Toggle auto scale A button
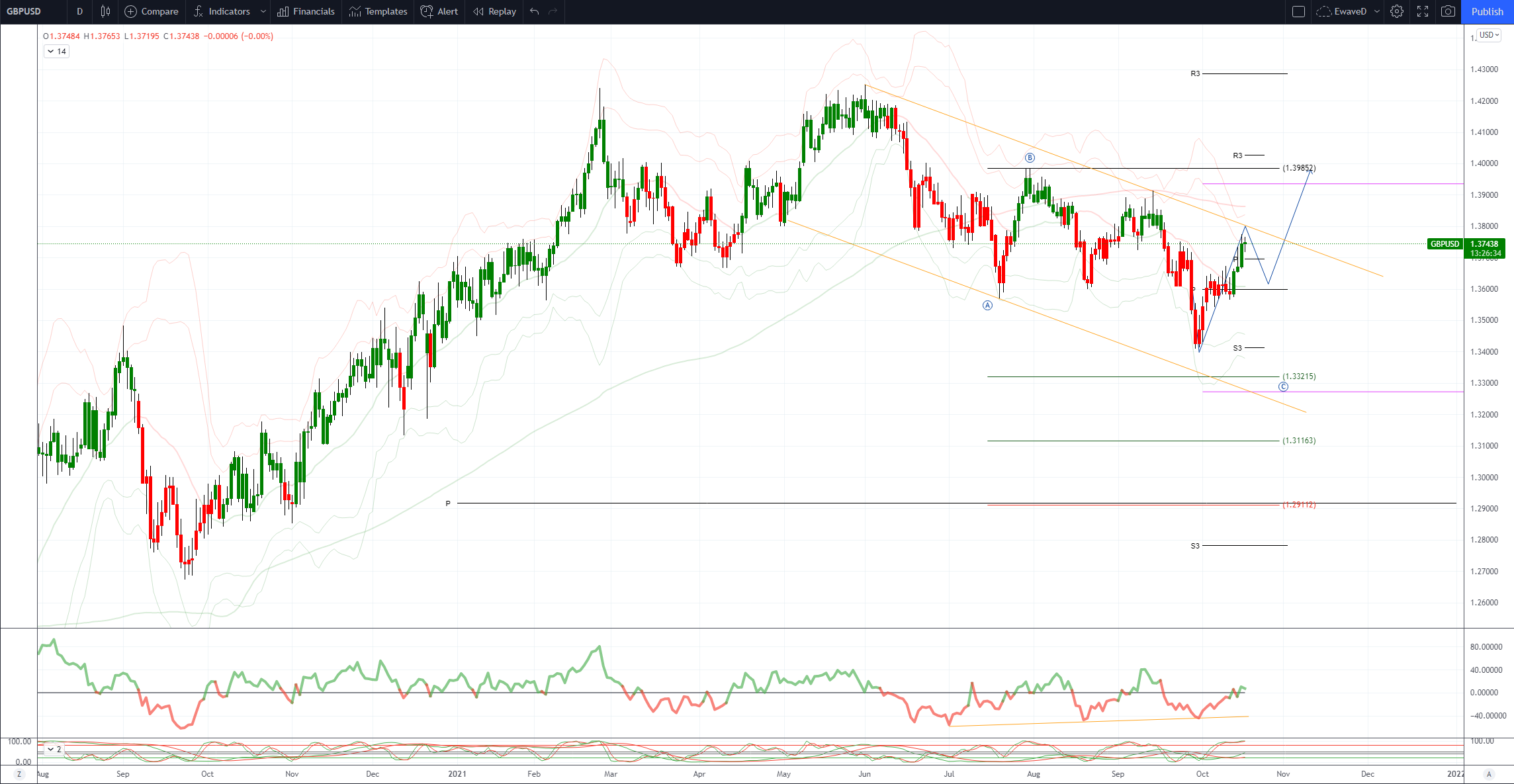This screenshot has width=1514, height=784. (x=1489, y=773)
